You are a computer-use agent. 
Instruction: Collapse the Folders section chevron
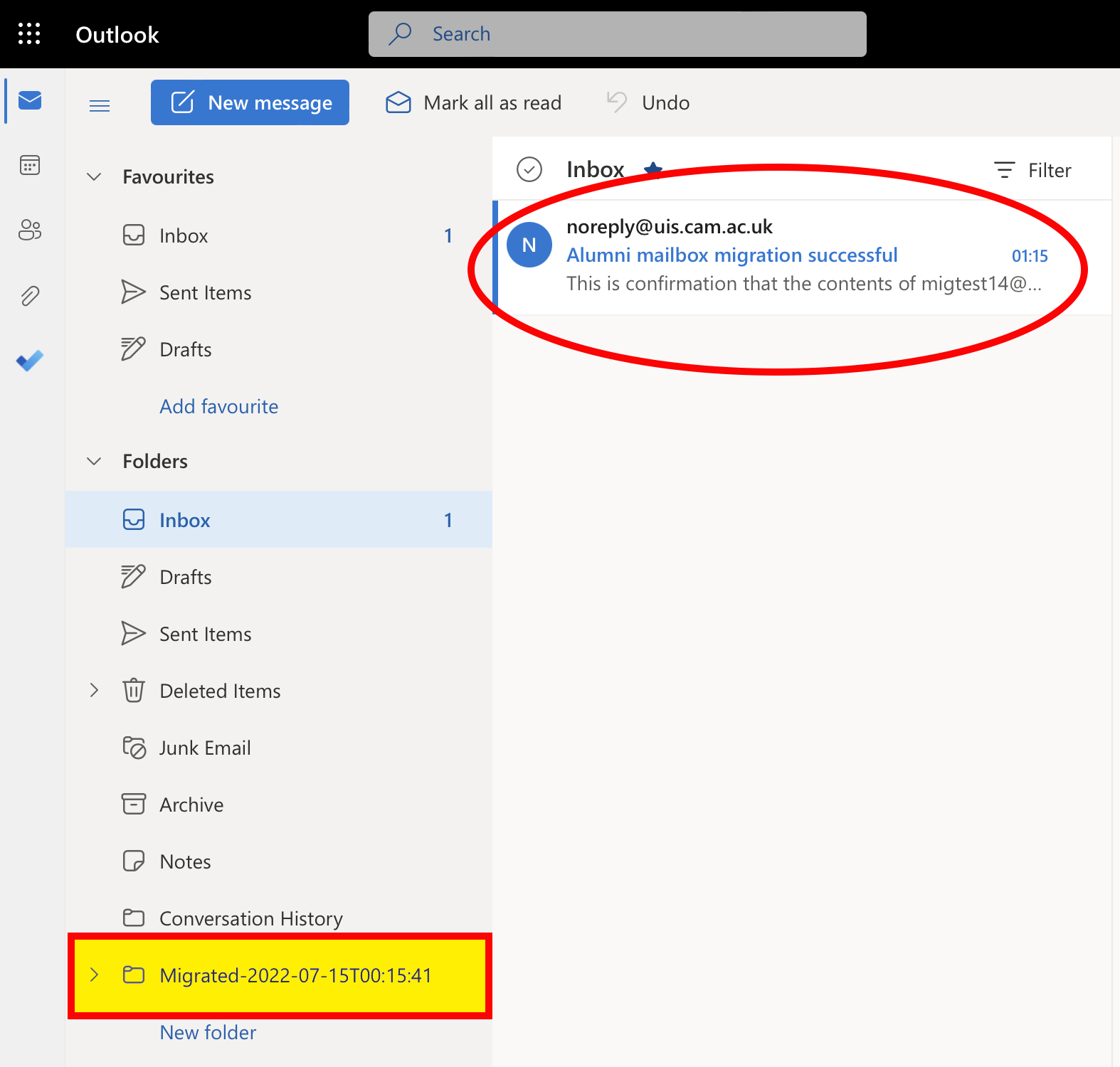coord(94,461)
